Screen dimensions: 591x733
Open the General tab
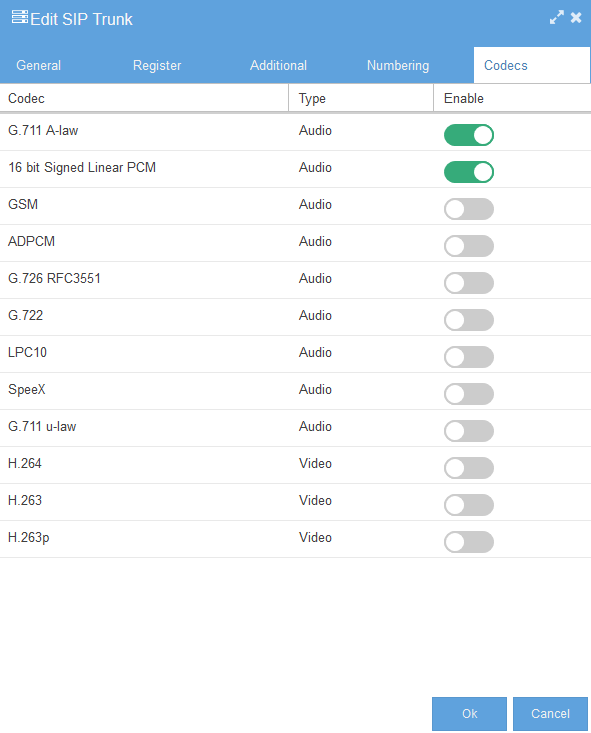point(38,65)
